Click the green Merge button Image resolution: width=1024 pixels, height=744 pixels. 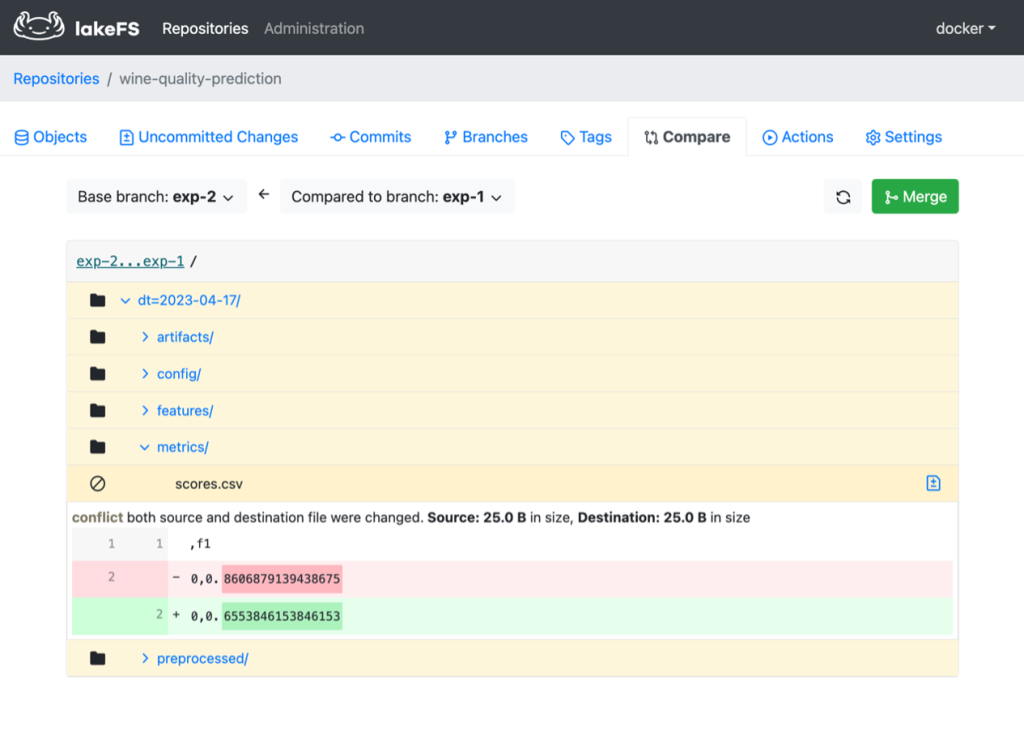point(915,197)
